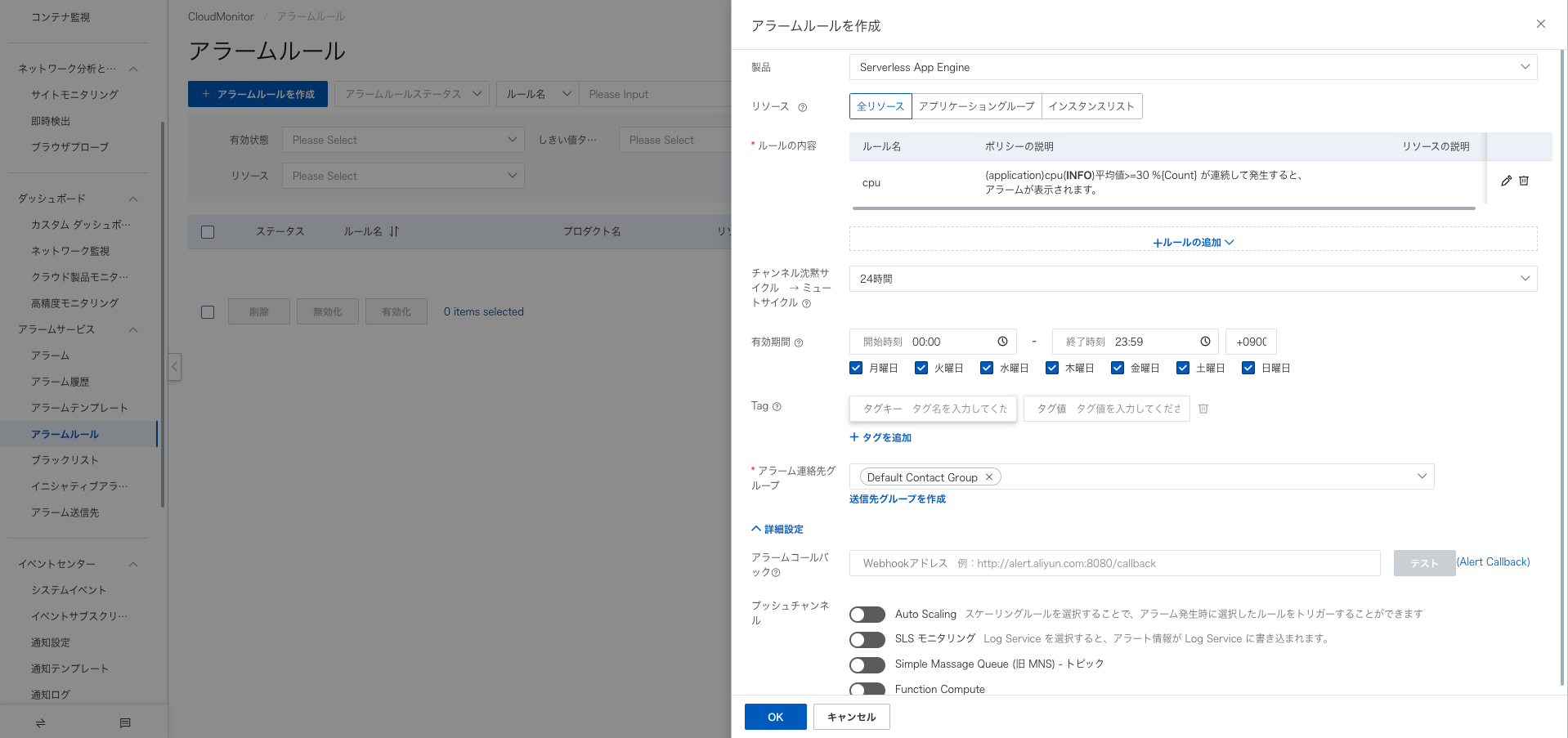Expand the +ルールの追加 menu
The width and height of the screenshot is (1568, 738).
1193,242
